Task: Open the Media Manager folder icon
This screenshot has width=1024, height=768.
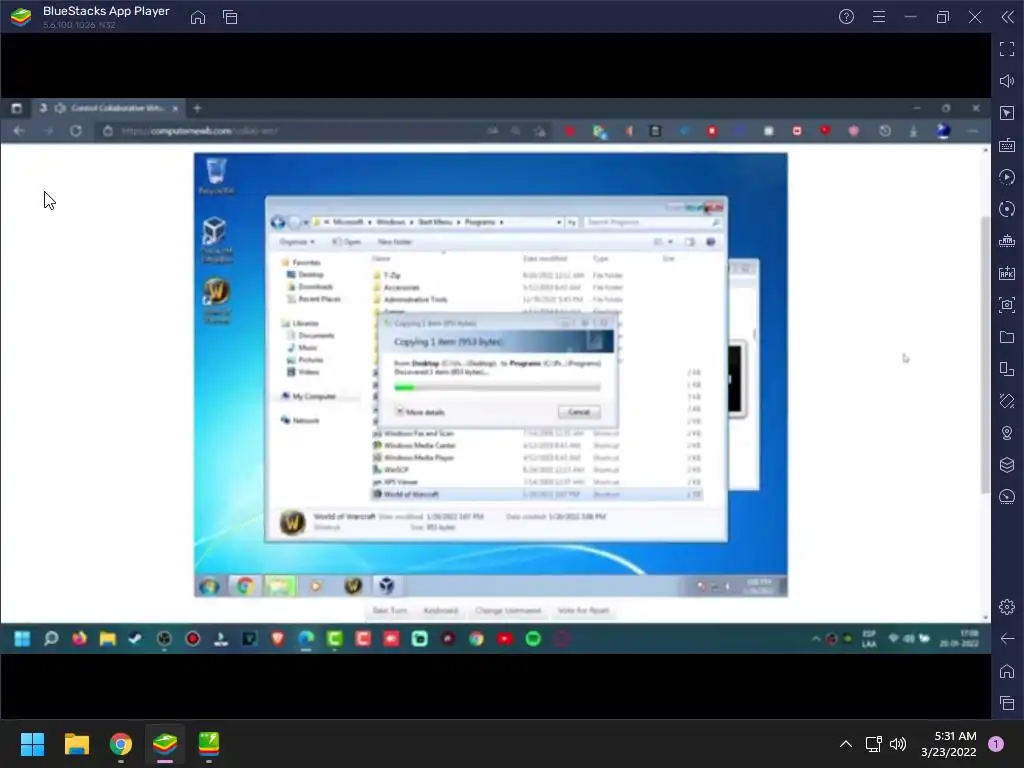Action: 1007,337
